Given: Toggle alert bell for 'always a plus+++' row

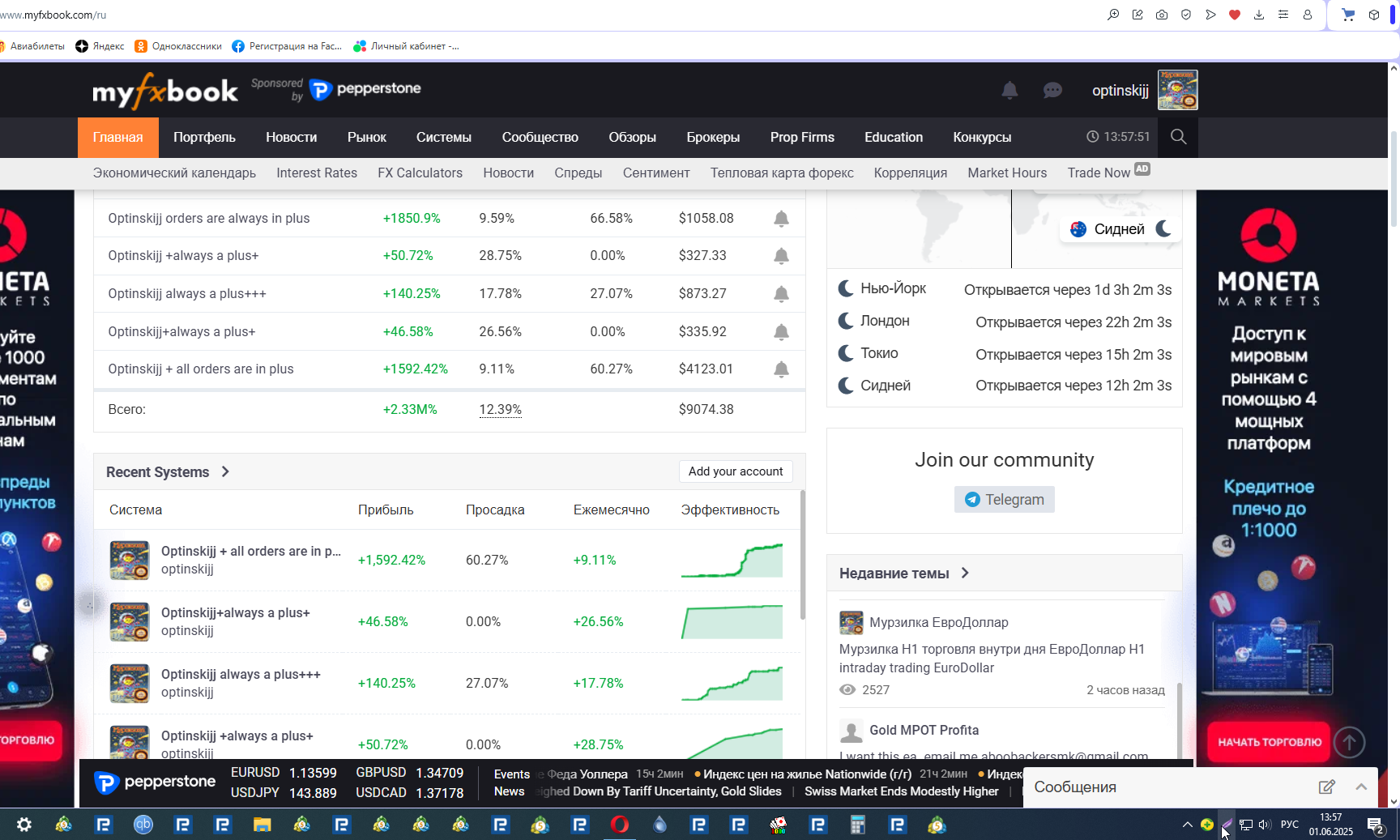Looking at the screenshot, I should click(x=781, y=294).
